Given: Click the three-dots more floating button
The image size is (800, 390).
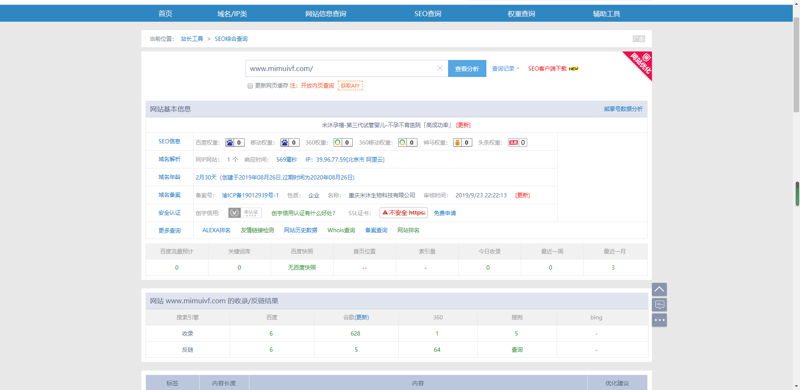Looking at the screenshot, I should tap(659, 320).
